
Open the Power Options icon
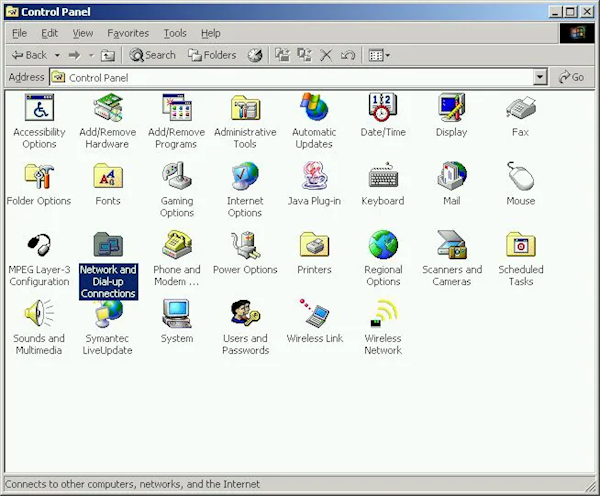coord(245,246)
